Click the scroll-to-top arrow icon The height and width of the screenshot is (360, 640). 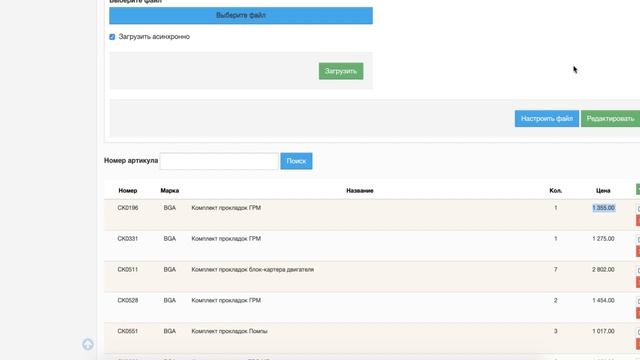coord(88,344)
